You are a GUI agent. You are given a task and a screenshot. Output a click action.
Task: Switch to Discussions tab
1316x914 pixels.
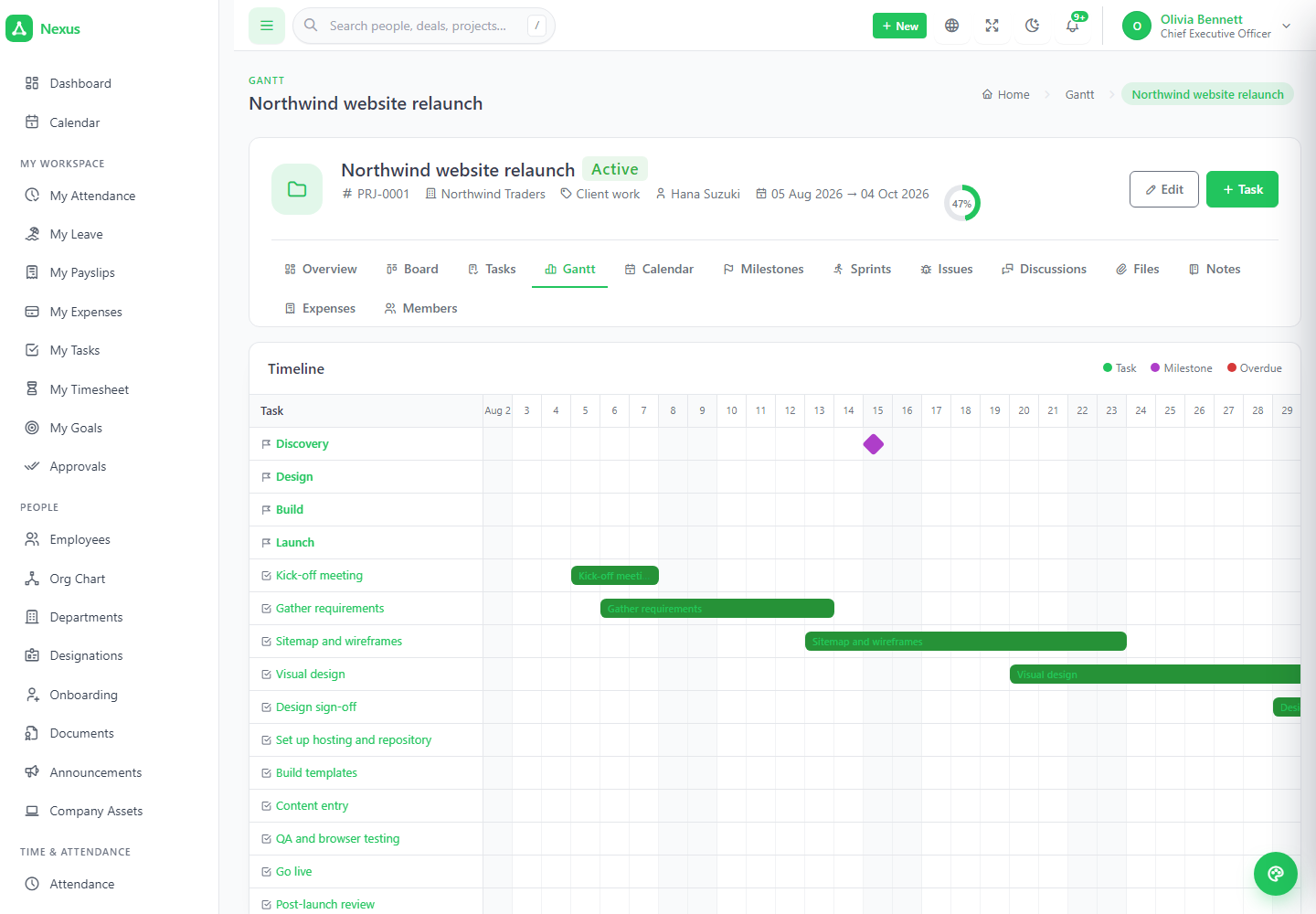point(1044,269)
